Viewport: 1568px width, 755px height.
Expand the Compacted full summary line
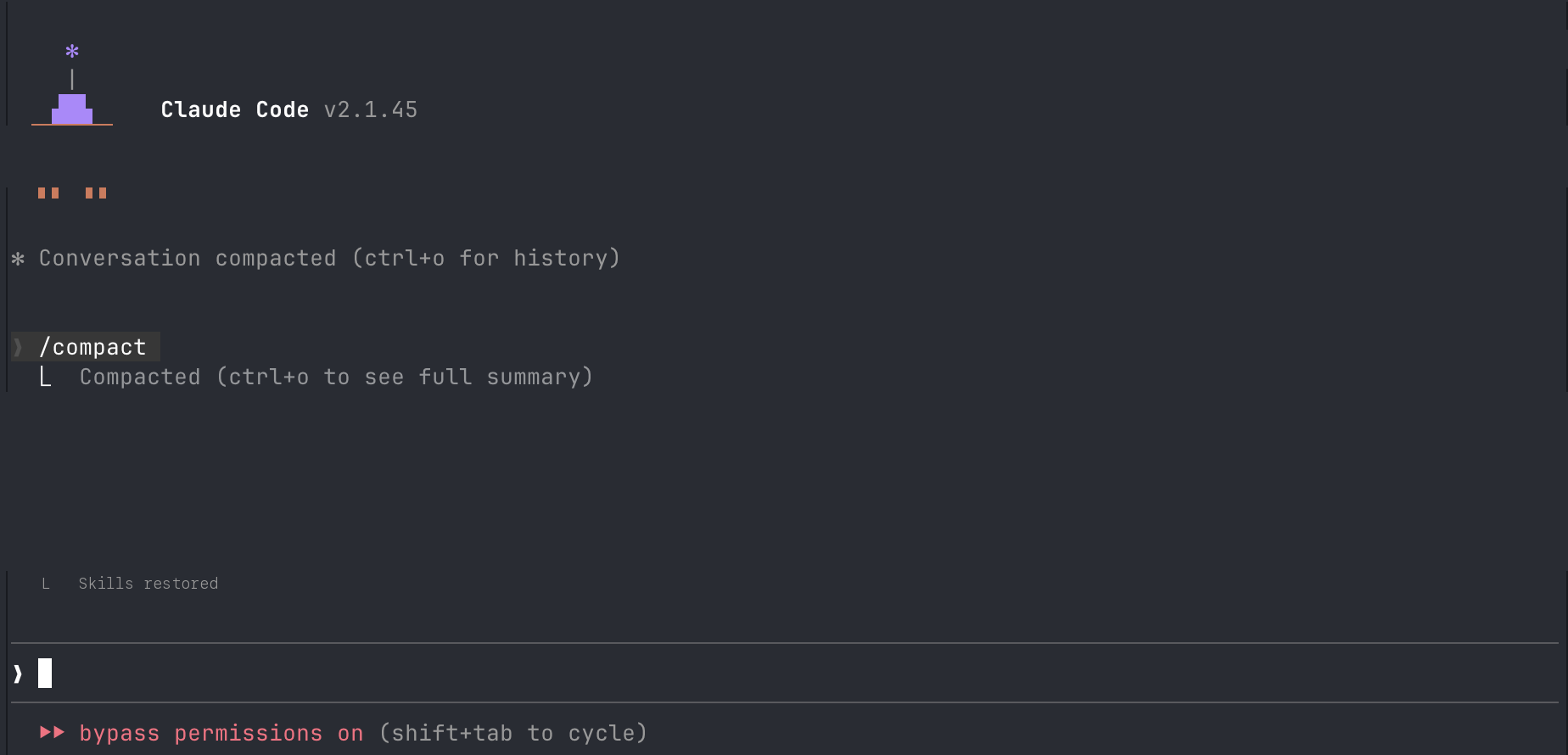point(336,377)
